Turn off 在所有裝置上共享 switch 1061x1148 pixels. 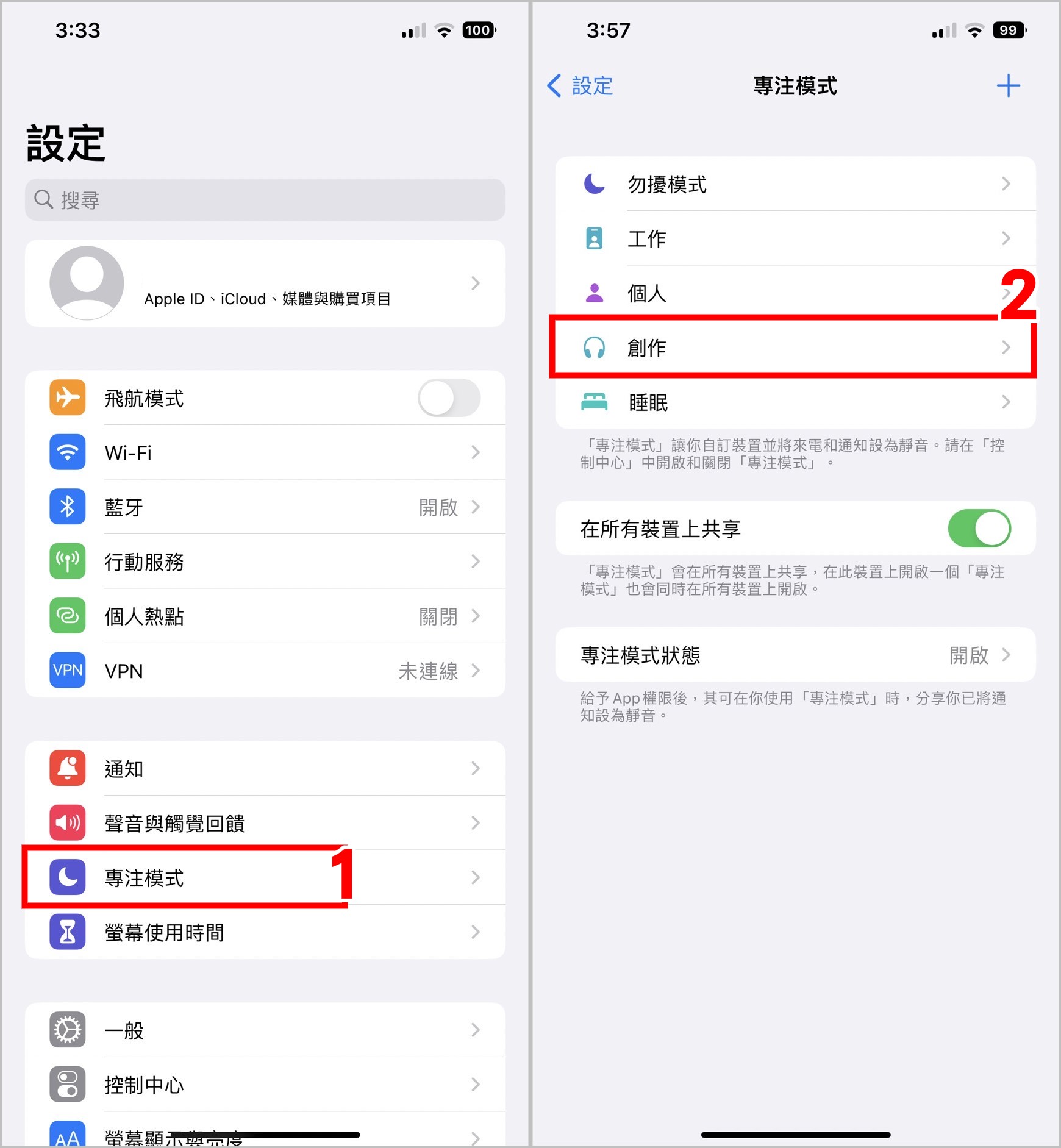click(x=979, y=529)
